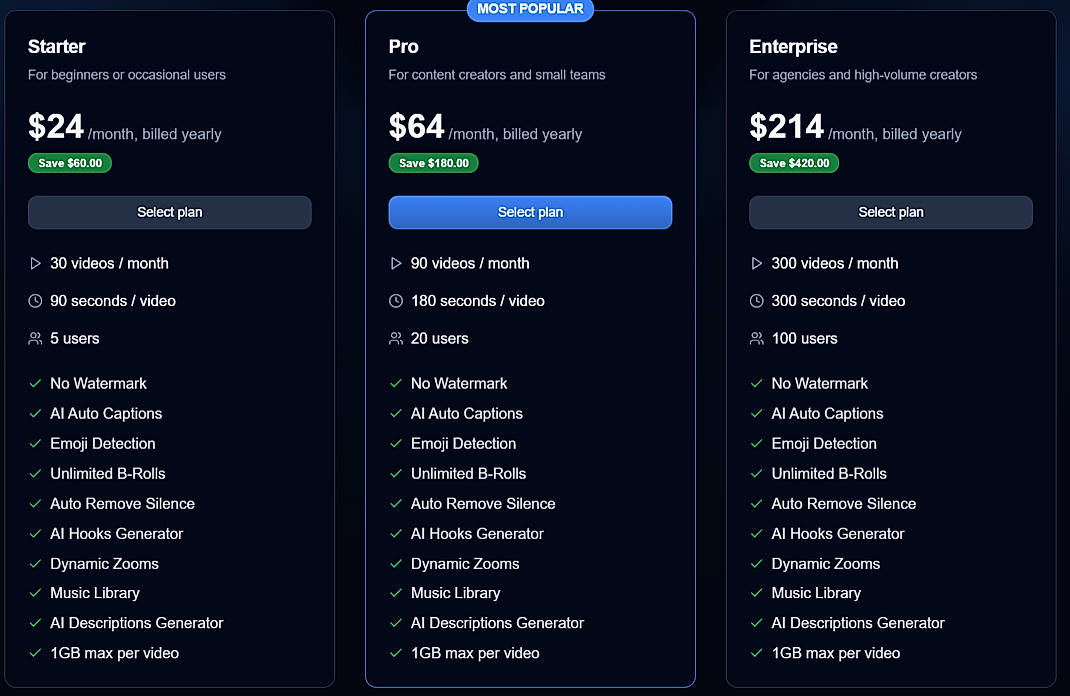Screen dimensions: 1070x696
Task: Click the play icon next to Pro's 90 videos
Action: coord(396,263)
